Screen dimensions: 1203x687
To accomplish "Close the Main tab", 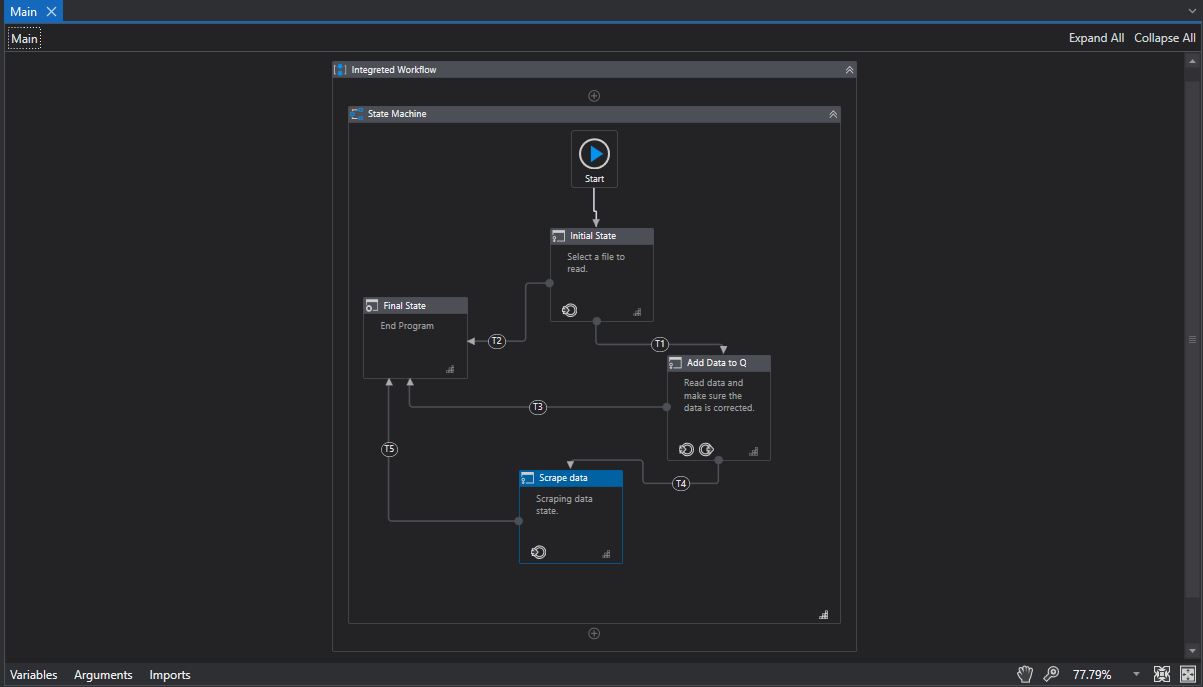I will [52, 12].
